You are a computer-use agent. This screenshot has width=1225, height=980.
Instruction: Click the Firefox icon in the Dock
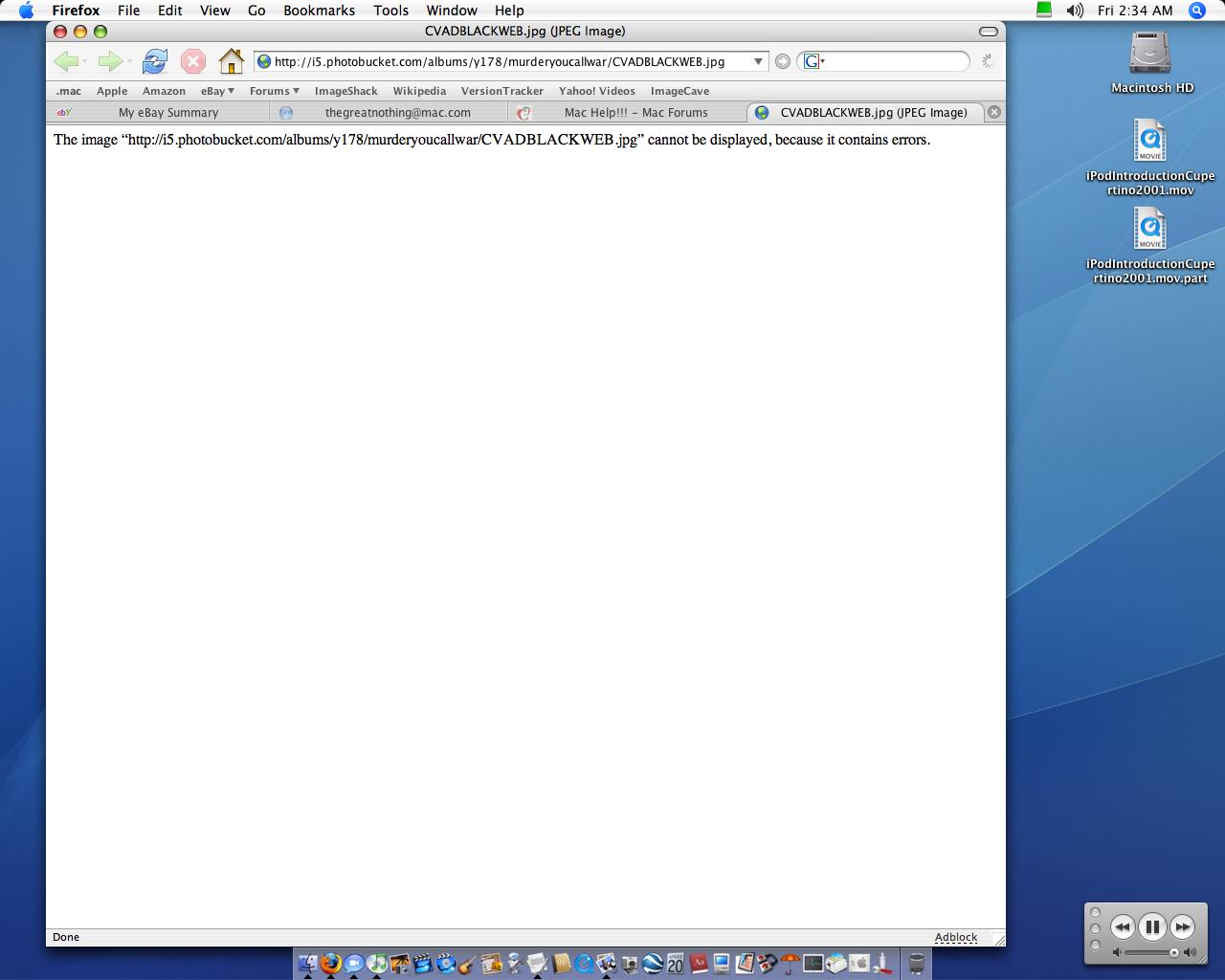coord(331,964)
